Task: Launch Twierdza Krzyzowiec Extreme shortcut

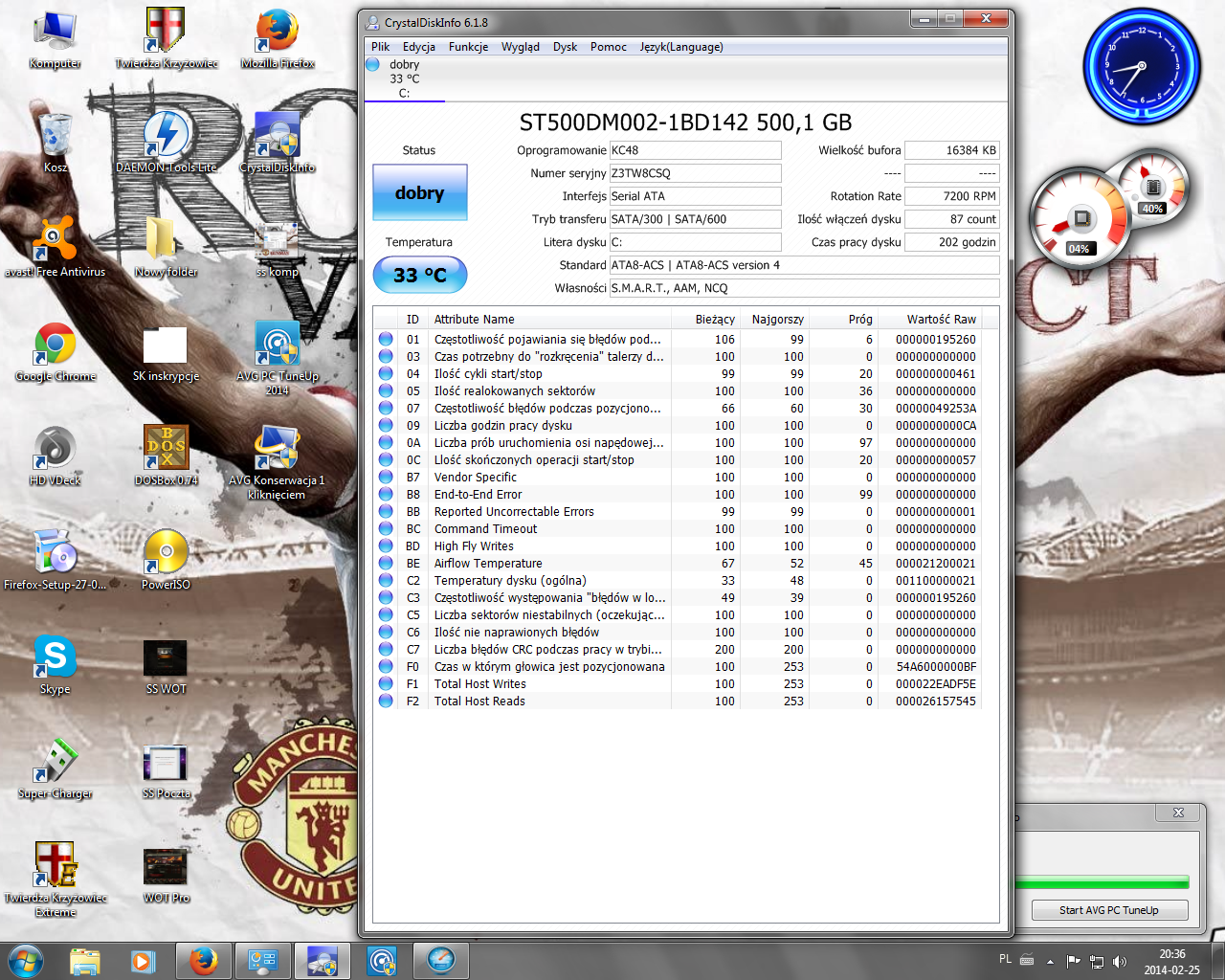Action: [56, 879]
